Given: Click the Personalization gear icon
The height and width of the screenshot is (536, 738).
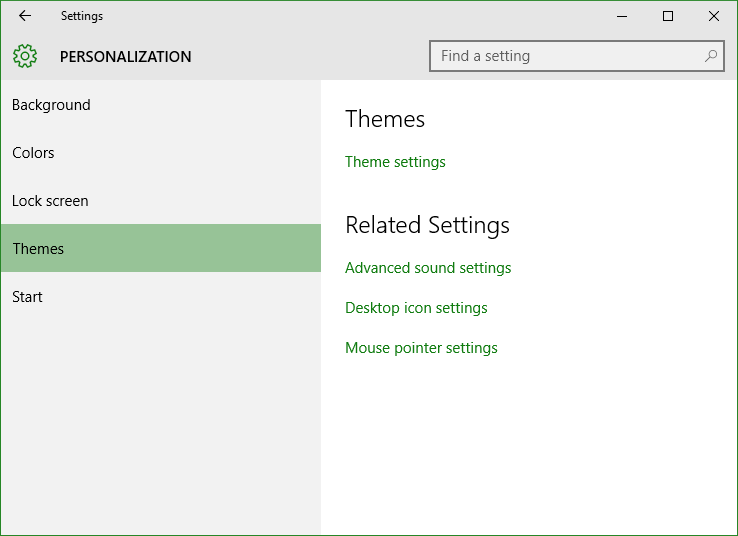Looking at the screenshot, I should click(x=25, y=56).
